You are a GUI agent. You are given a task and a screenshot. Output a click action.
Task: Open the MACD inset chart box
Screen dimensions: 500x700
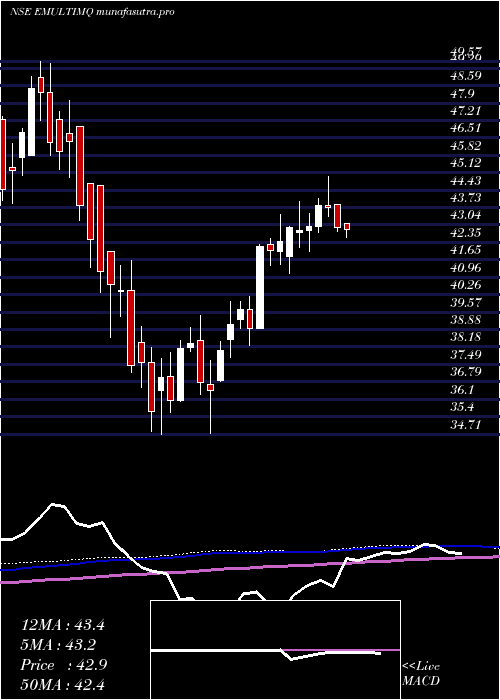275,650
